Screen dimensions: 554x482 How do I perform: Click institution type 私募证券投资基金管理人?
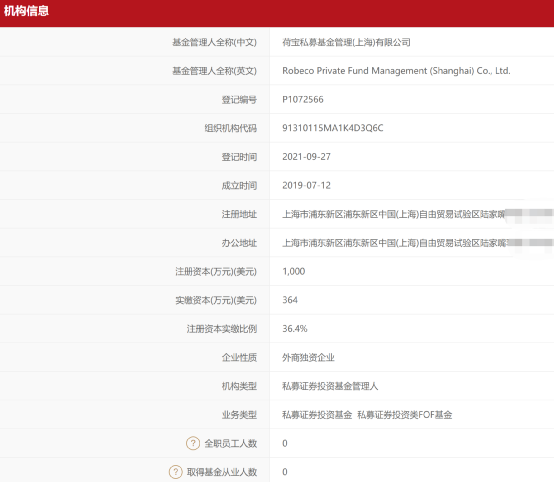click(330, 386)
